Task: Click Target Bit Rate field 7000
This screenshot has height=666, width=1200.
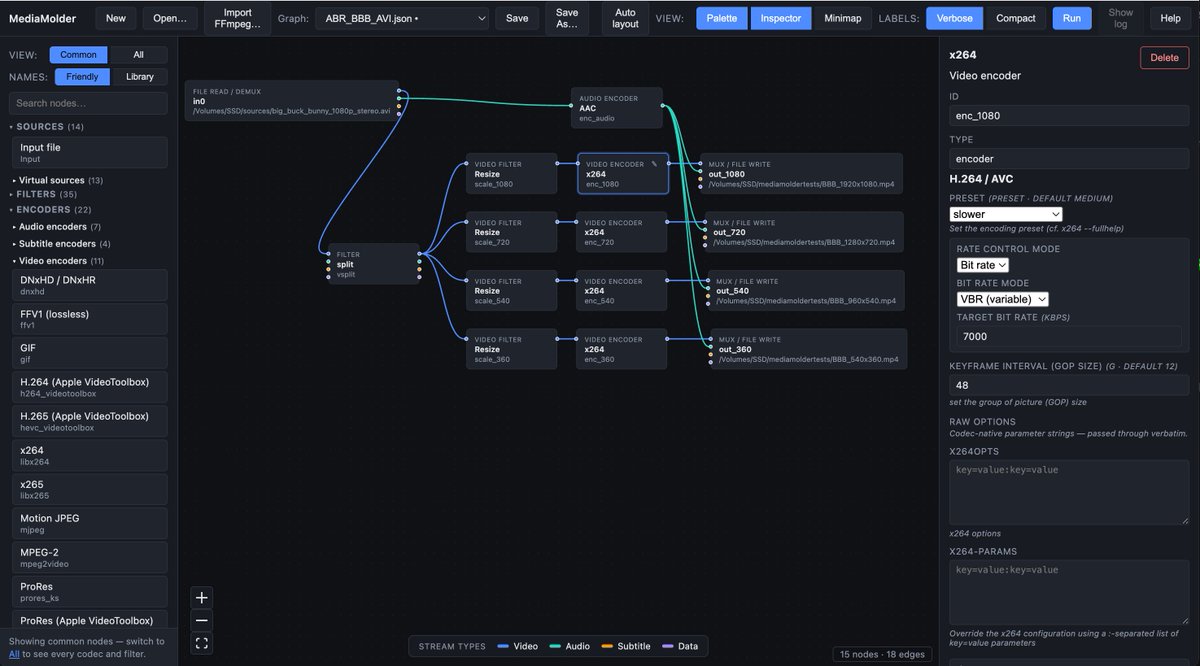Action: [1069, 337]
